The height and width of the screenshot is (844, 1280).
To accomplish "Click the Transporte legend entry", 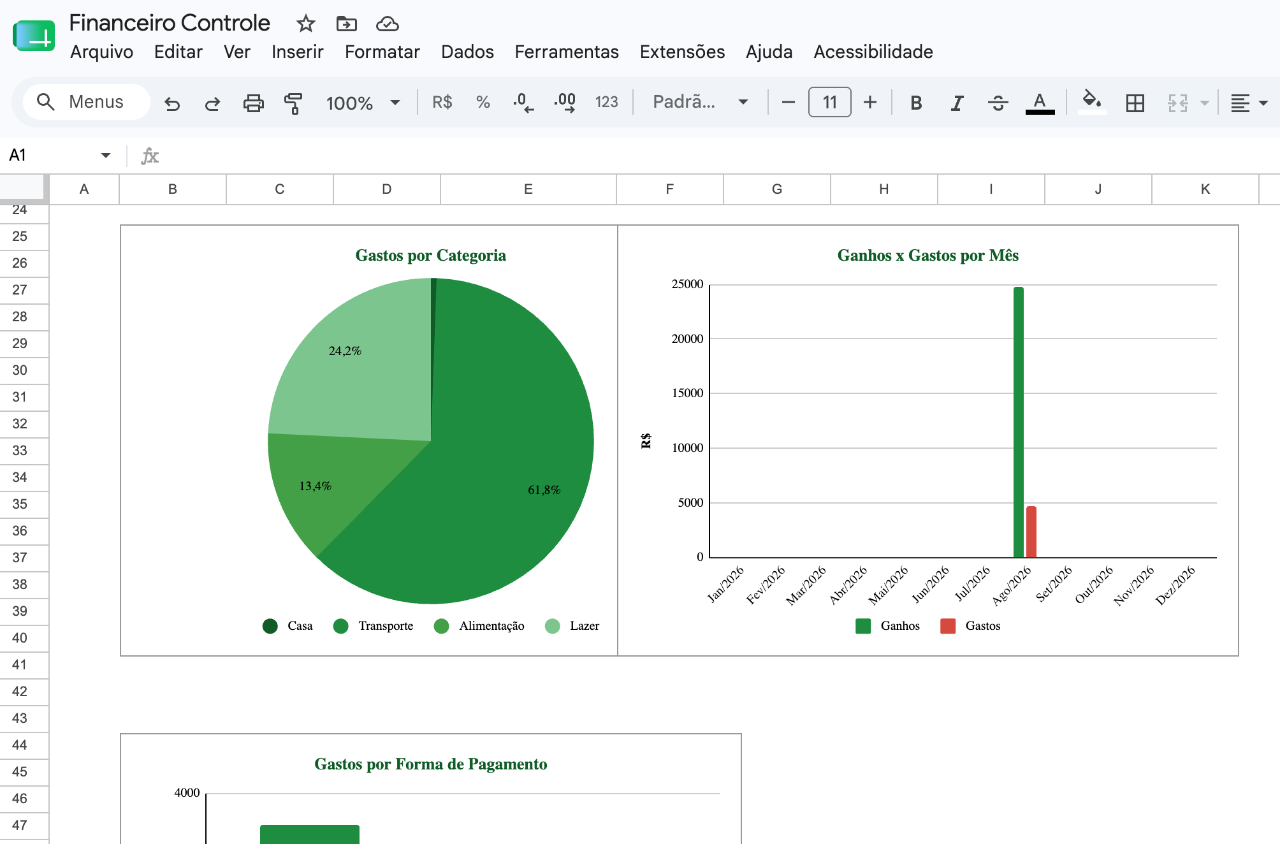I will [x=373, y=626].
